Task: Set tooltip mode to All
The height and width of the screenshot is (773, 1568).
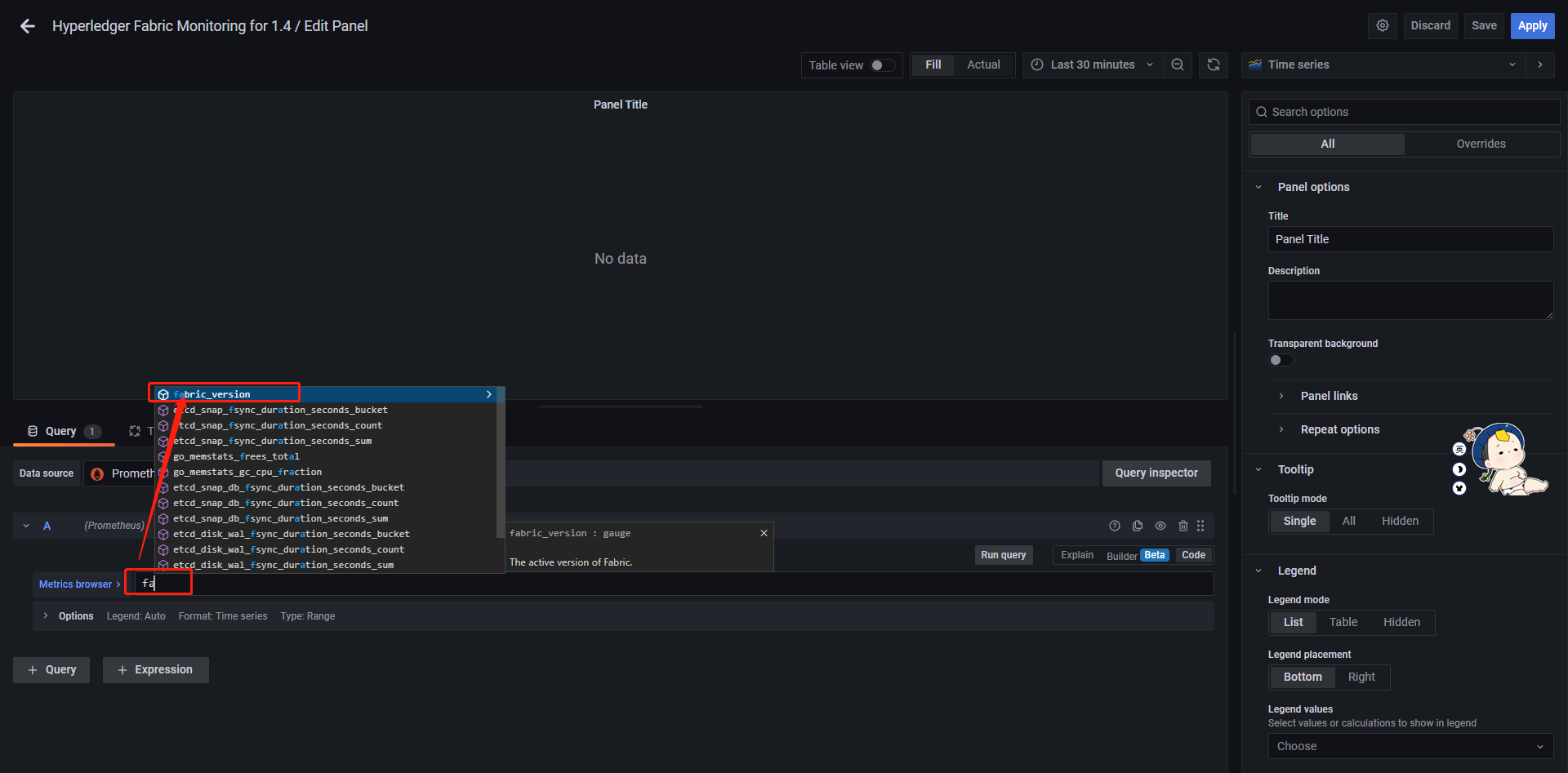Action: pos(1348,521)
